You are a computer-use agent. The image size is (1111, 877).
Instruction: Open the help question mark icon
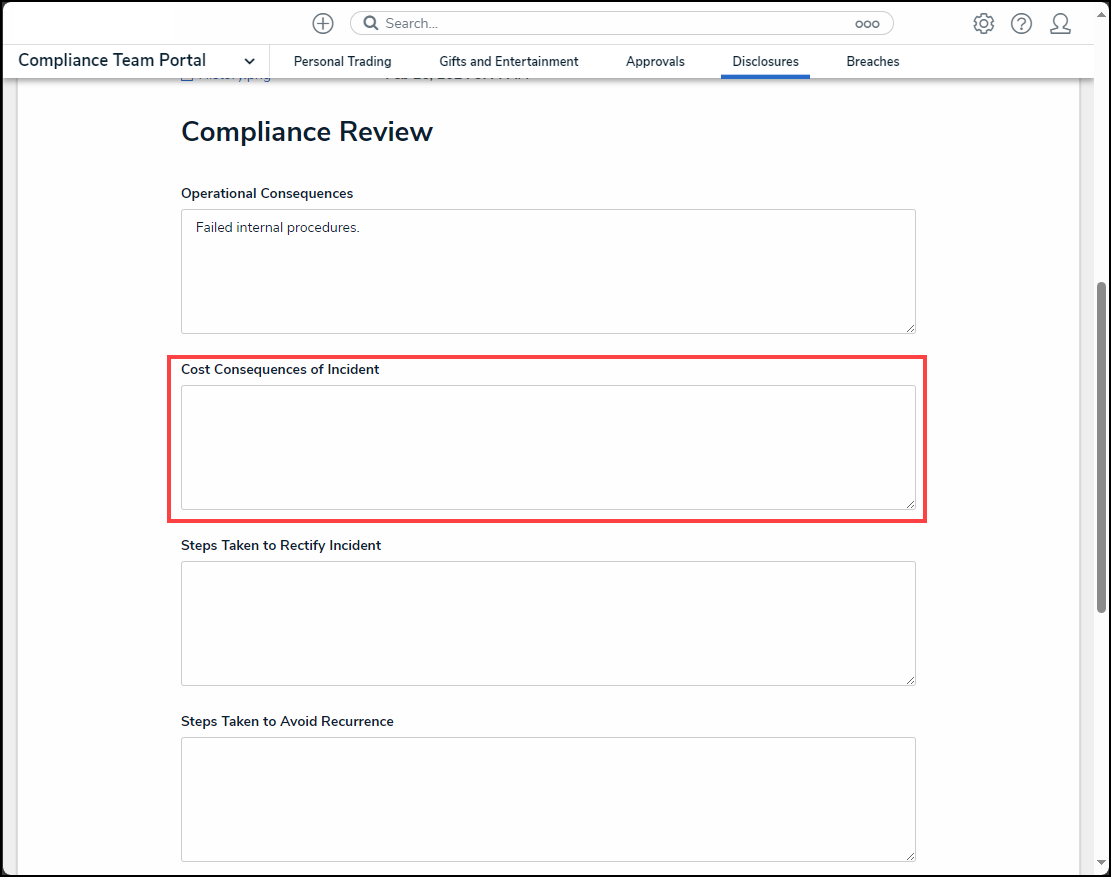click(1021, 23)
